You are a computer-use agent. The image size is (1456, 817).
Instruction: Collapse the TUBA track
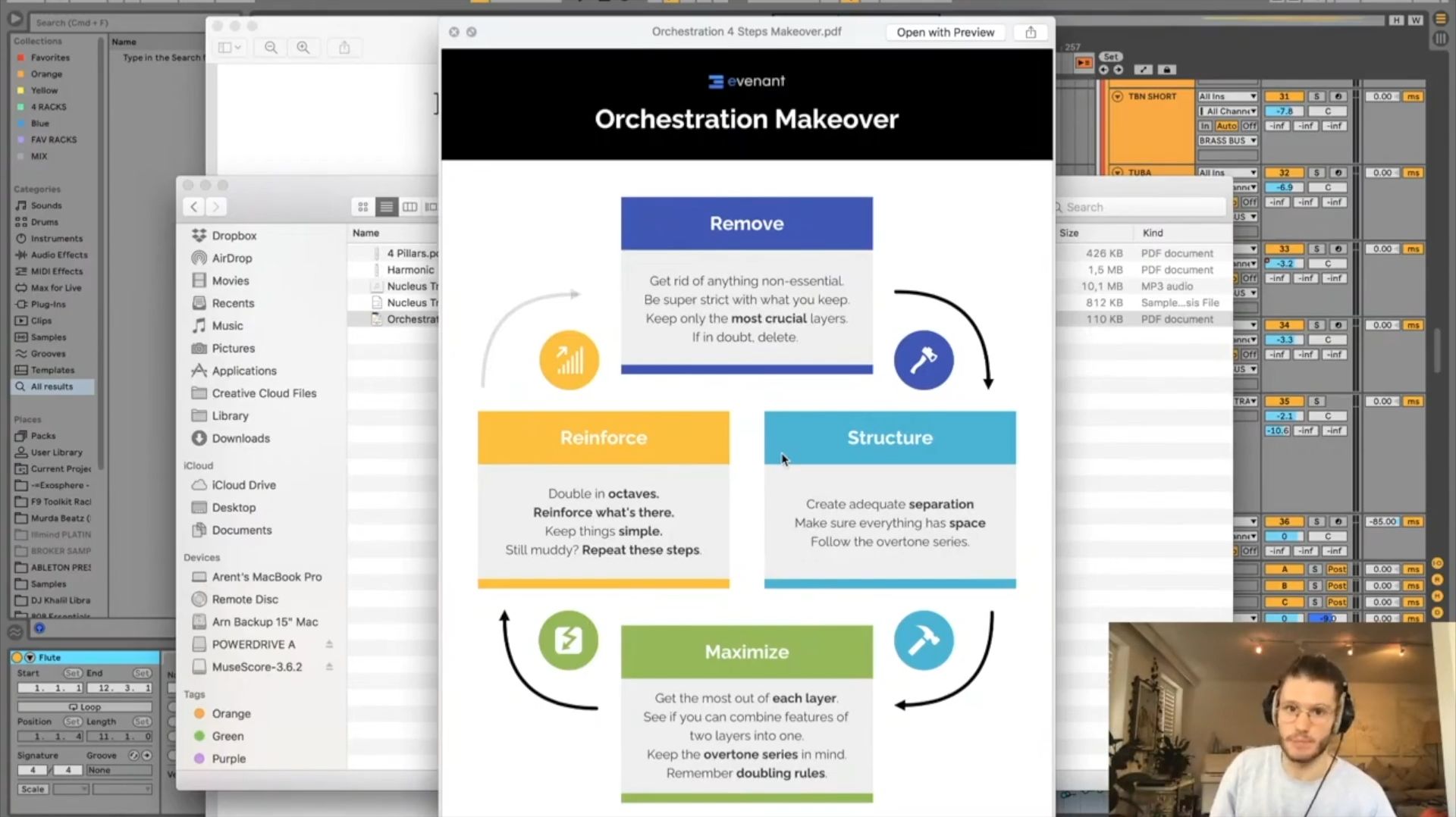tap(1117, 173)
